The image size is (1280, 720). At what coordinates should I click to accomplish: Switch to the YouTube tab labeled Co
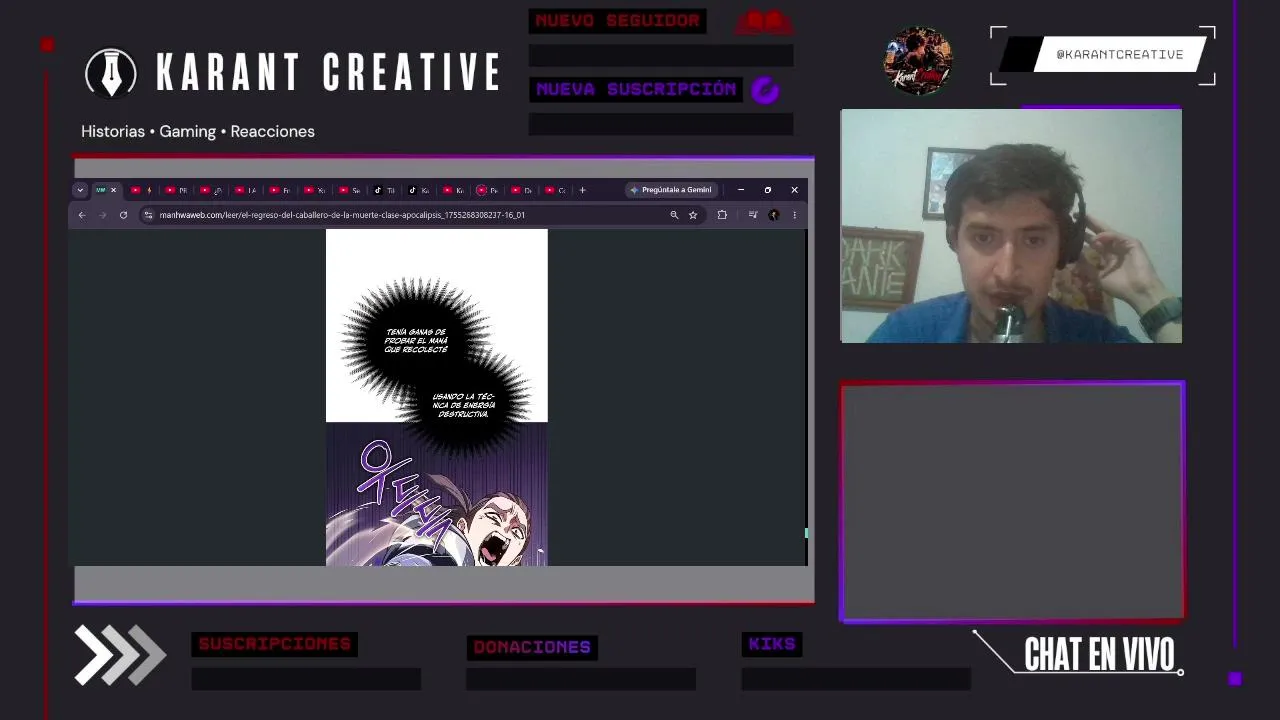[x=555, y=190]
